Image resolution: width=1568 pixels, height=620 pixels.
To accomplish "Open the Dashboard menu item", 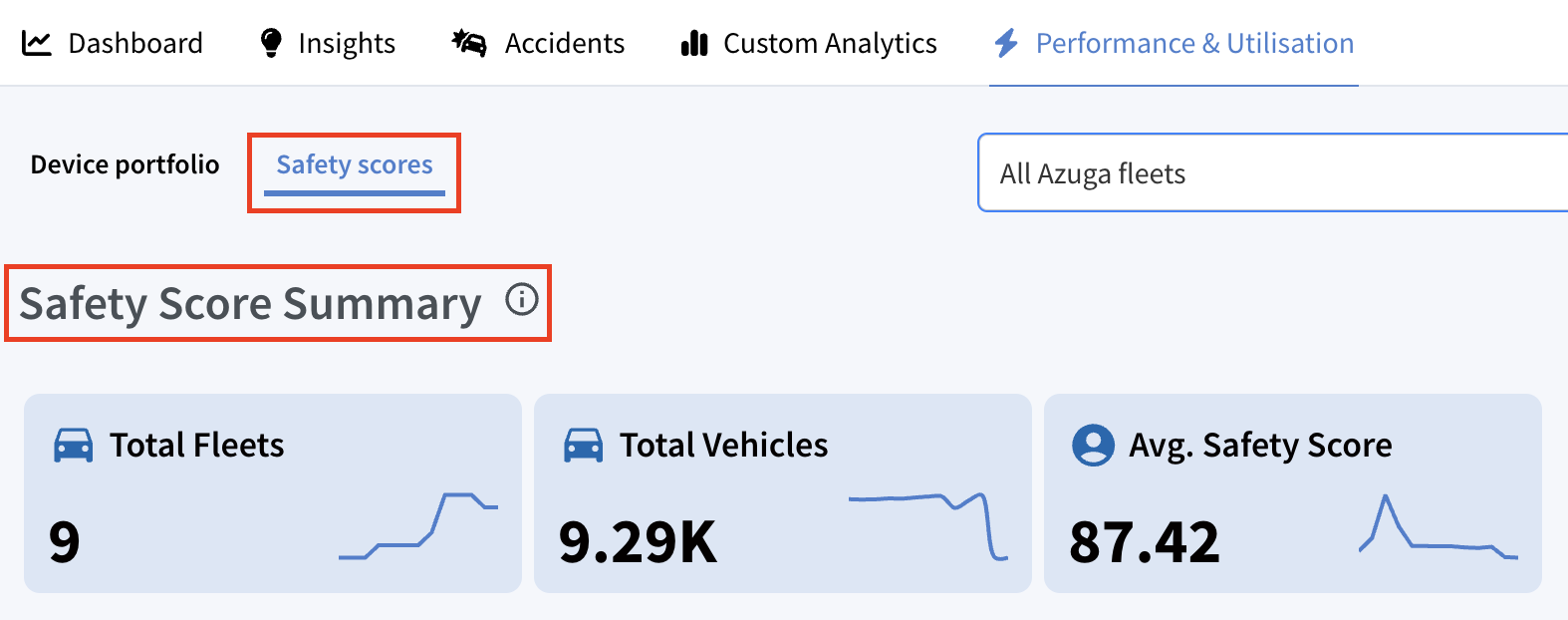I will tap(135, 43).
